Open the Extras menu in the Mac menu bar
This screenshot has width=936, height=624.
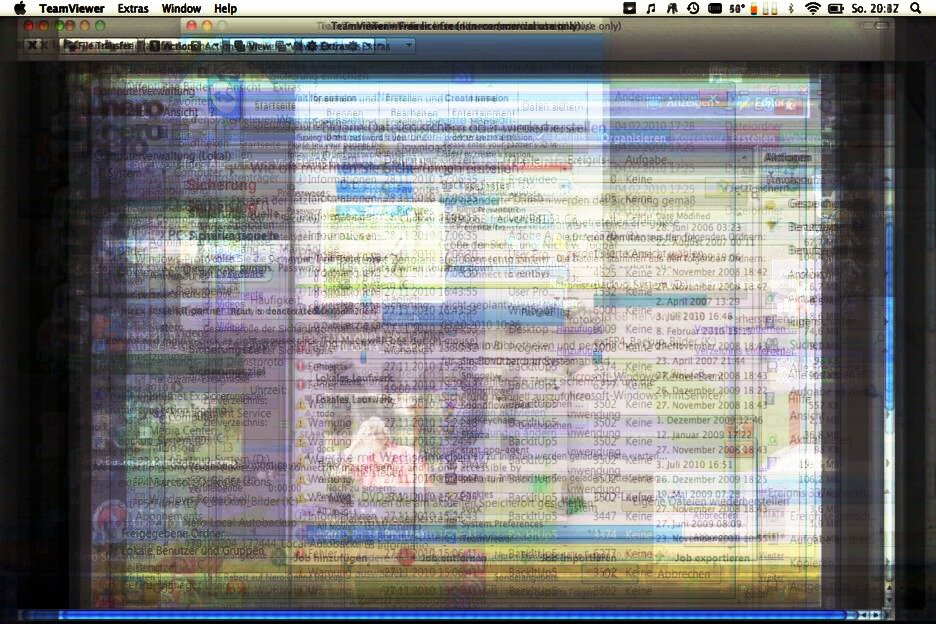[x=133, y=8]
